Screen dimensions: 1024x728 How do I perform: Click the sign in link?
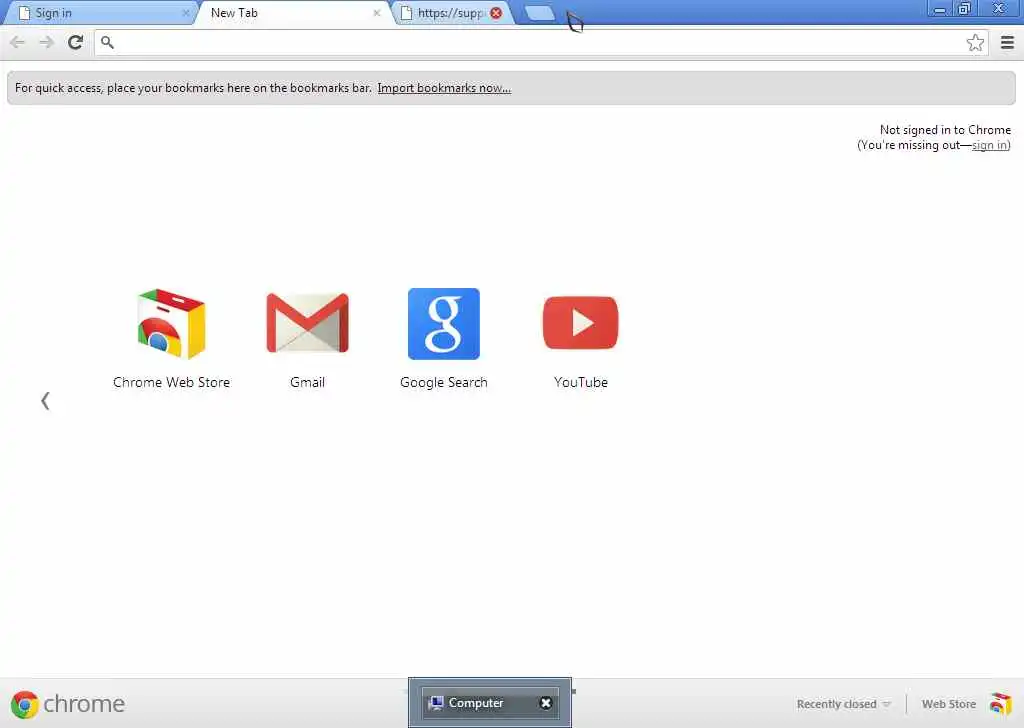[989, 145]
